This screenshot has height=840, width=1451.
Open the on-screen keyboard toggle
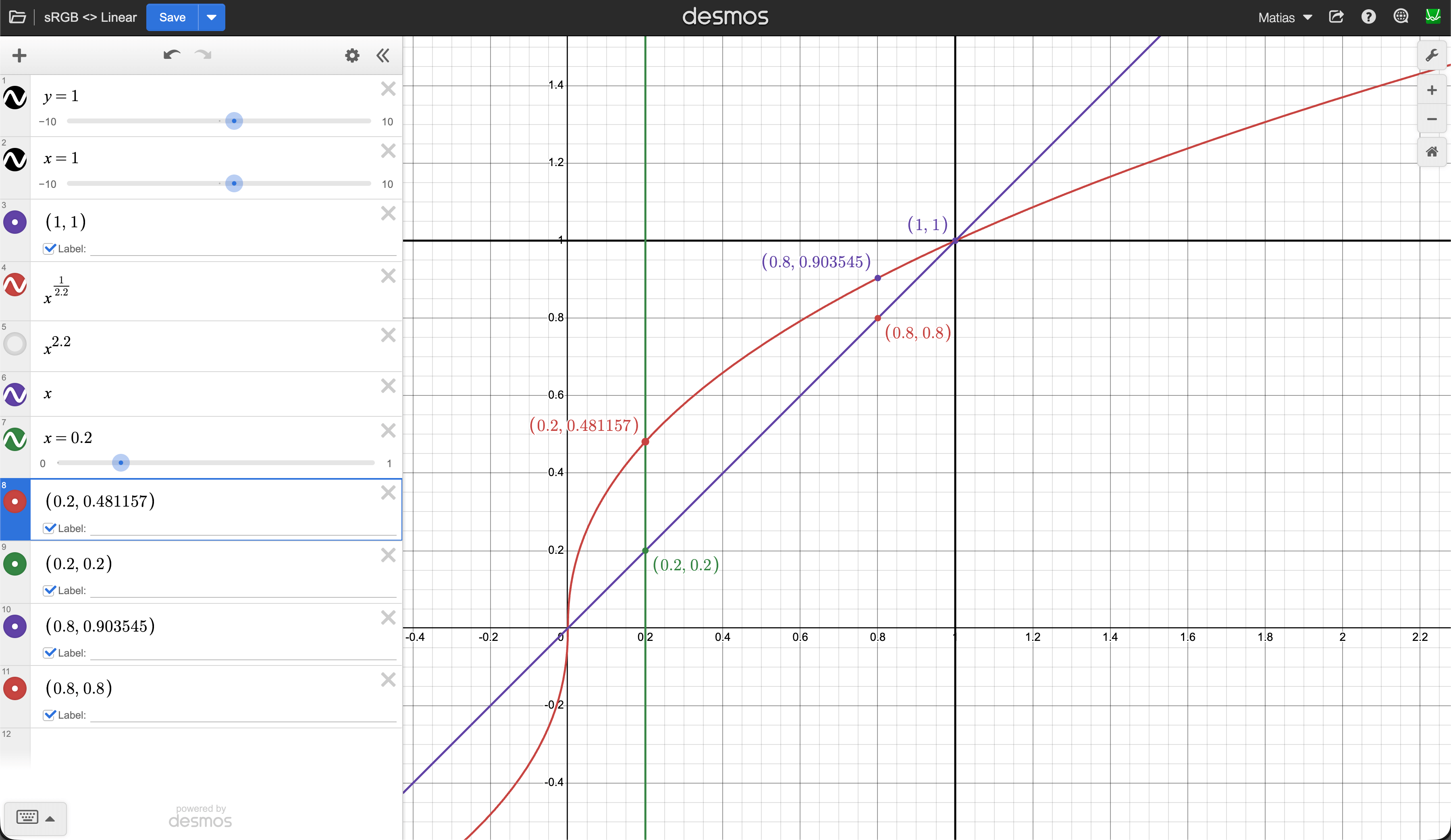pyautogui.click(x=28, y=817)
